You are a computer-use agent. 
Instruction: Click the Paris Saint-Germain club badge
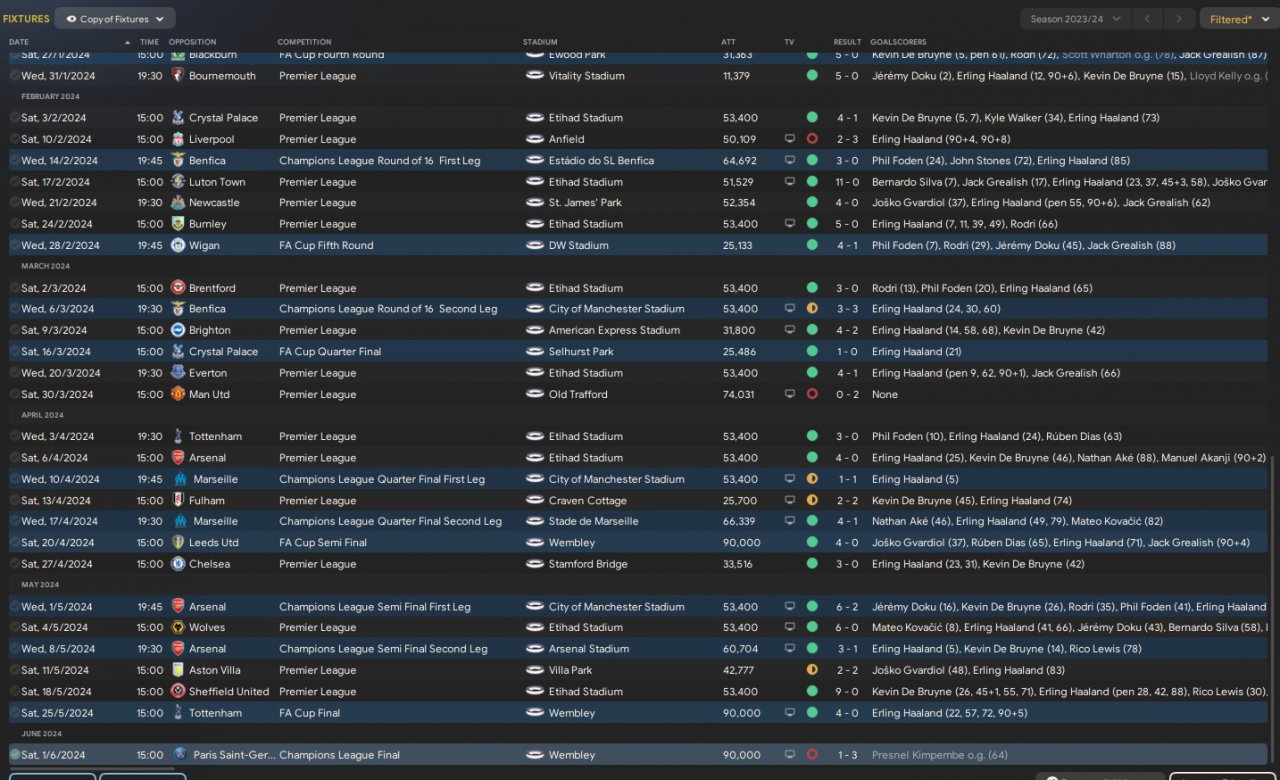[x=180, y=755]
